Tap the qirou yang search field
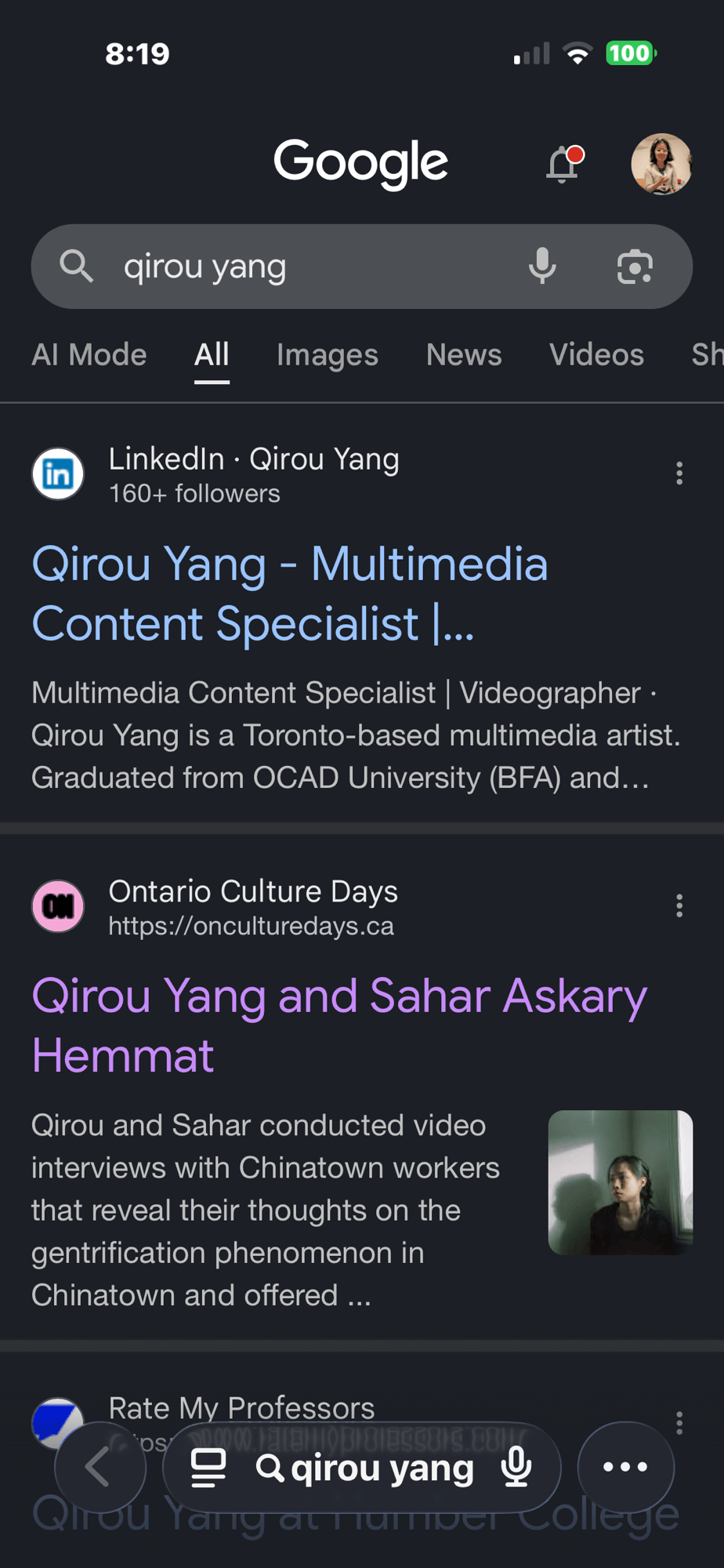This screenshot has height=1568, width=724. click(313, 267)
